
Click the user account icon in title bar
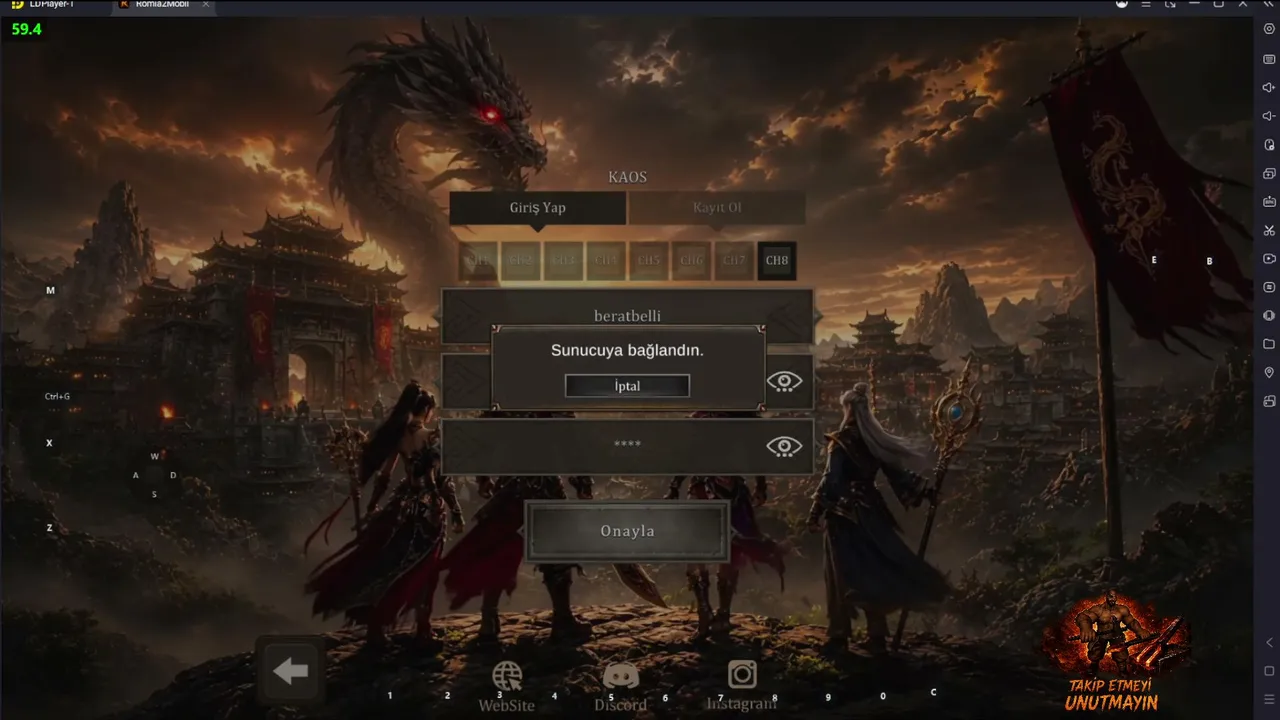click(1122, 5)
